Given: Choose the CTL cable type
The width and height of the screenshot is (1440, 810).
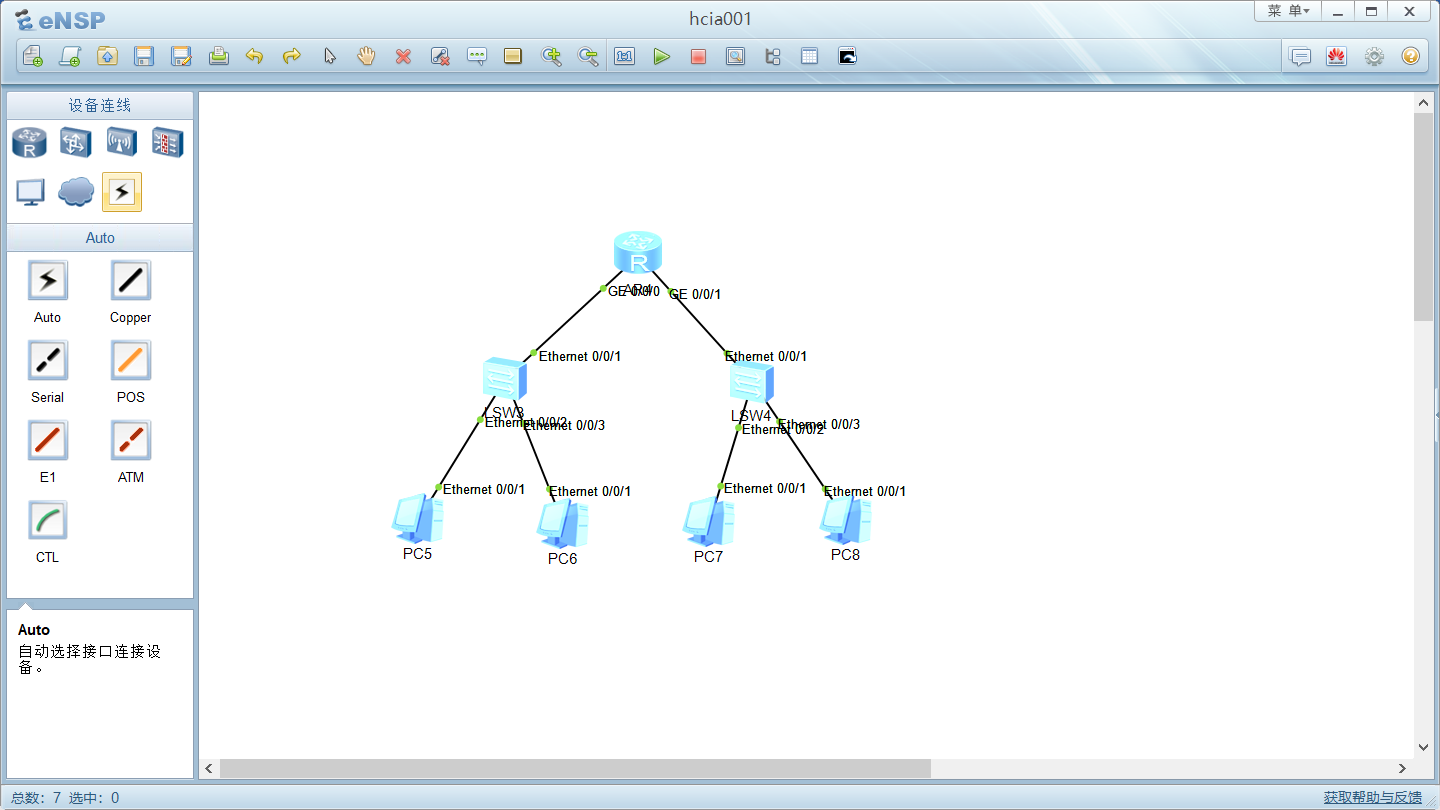Looking at the screenshot, I should [x=47, y=521].
